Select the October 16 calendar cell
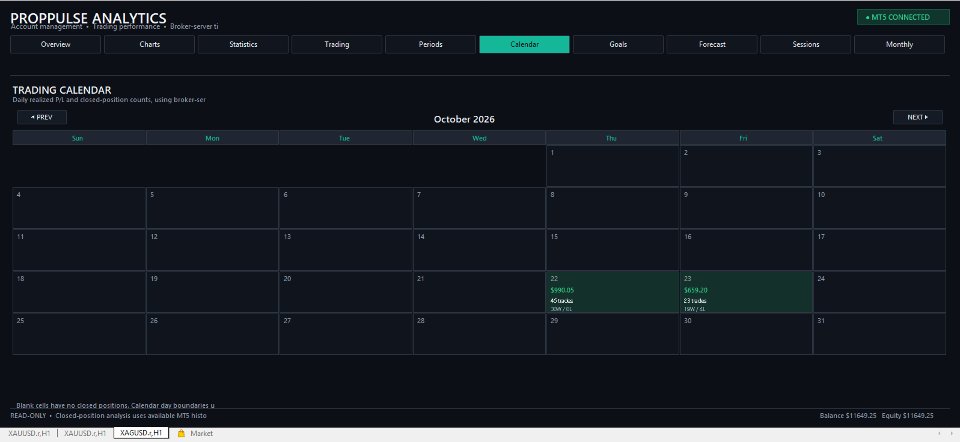Viewport: 960px width, 442px height. 746,250
